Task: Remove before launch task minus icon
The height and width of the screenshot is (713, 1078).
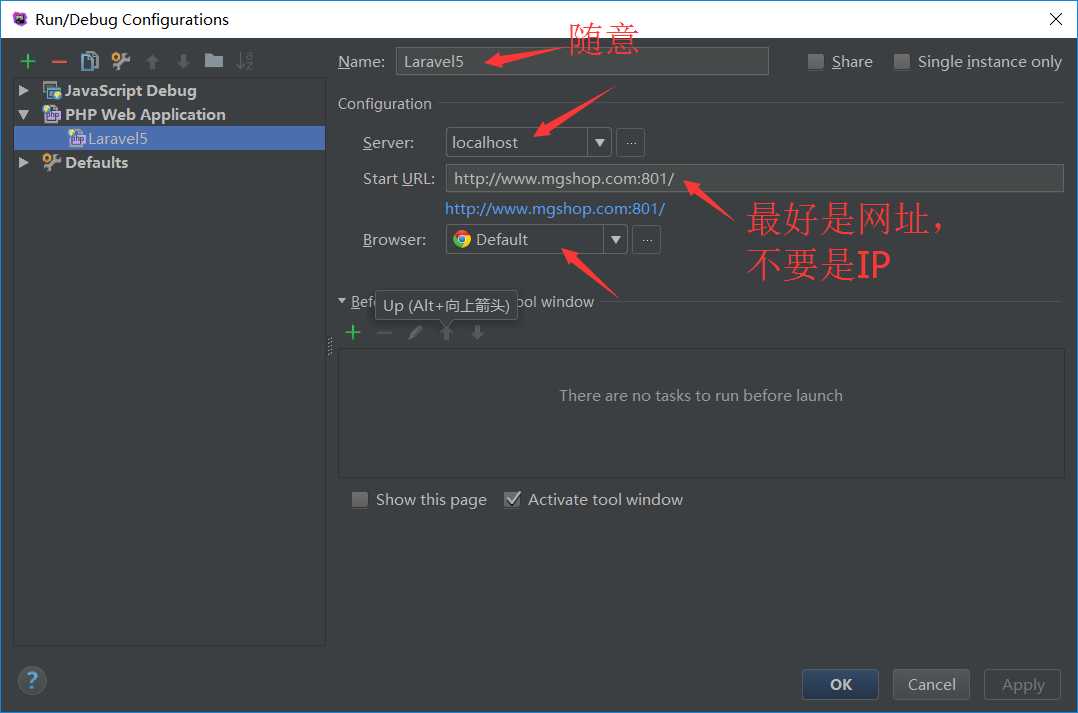Action: 384,333
